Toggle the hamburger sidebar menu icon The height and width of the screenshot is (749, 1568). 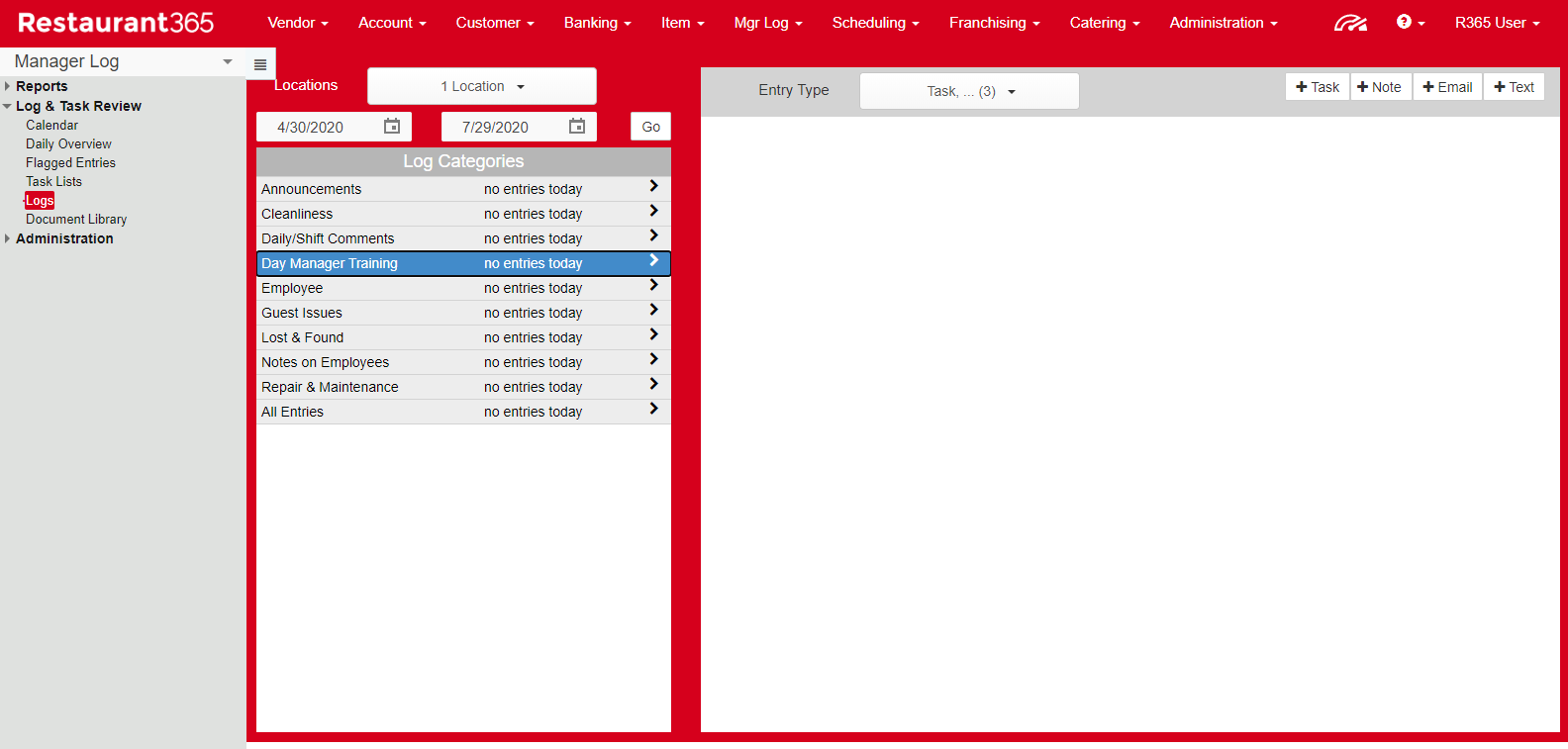tap(260, 65)
